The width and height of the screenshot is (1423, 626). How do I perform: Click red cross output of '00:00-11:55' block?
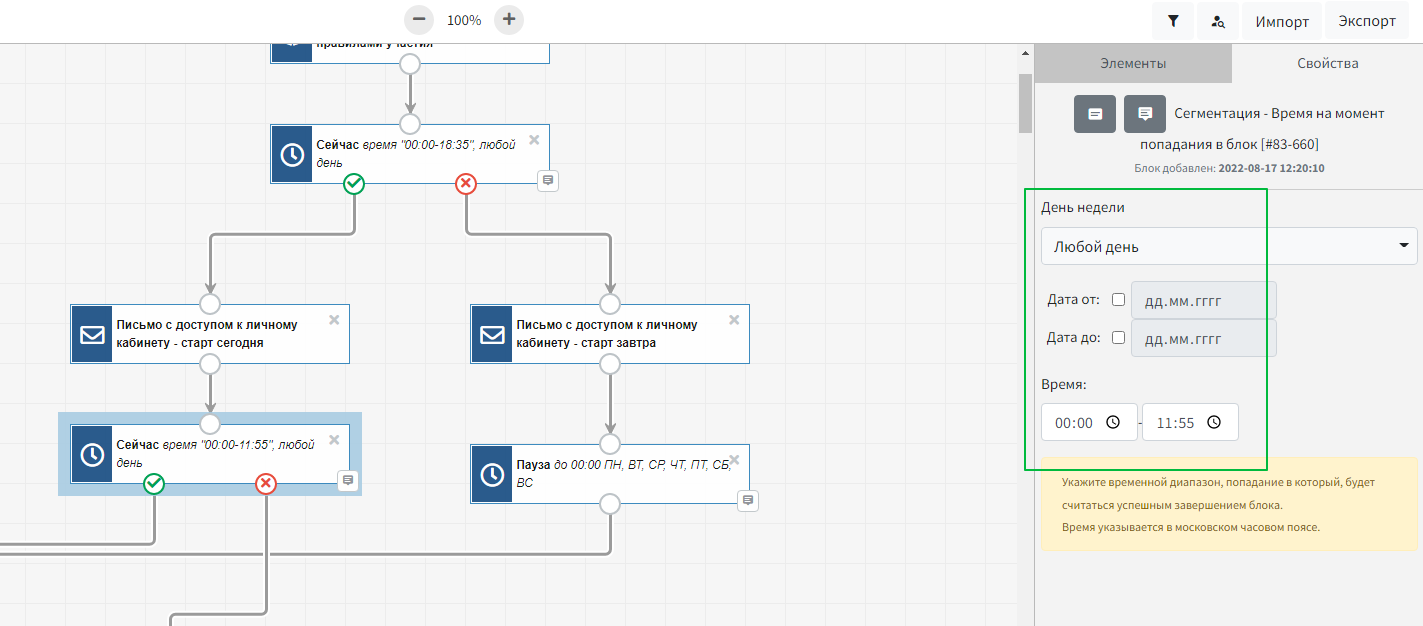click(265, 484)
